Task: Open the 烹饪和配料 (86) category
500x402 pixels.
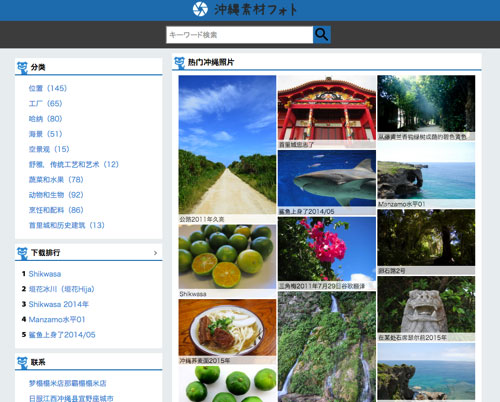Action: pyautogui.click(x=56, y=210)
